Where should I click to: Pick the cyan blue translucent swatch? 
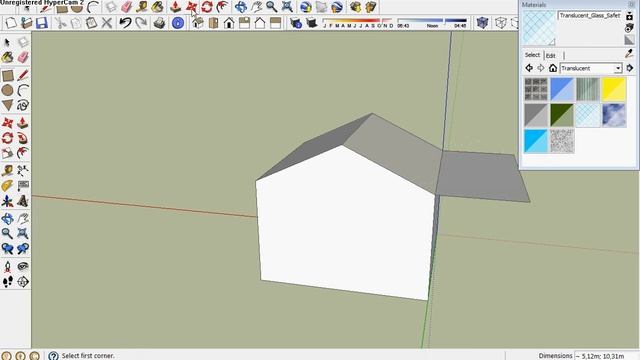(536, 141)
